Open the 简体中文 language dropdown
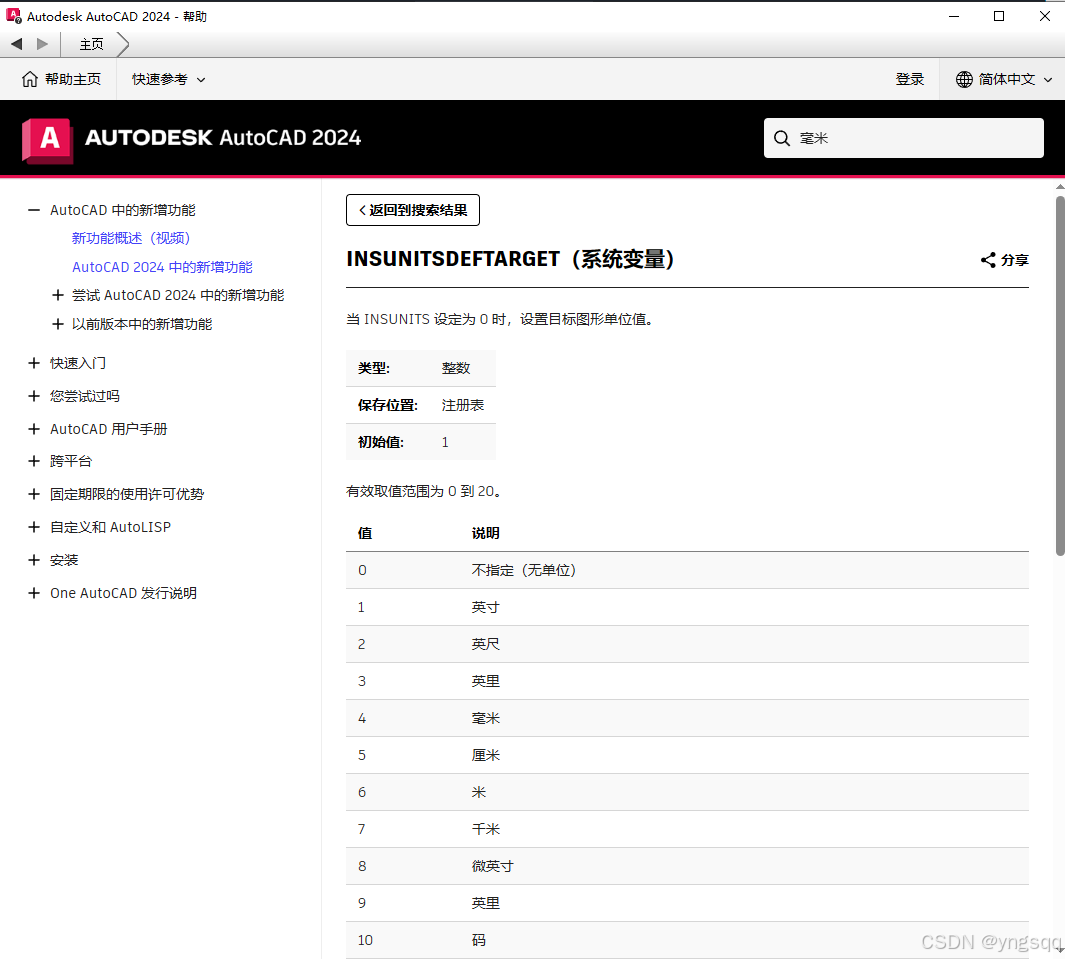1065x959 pixels. 1004,79
